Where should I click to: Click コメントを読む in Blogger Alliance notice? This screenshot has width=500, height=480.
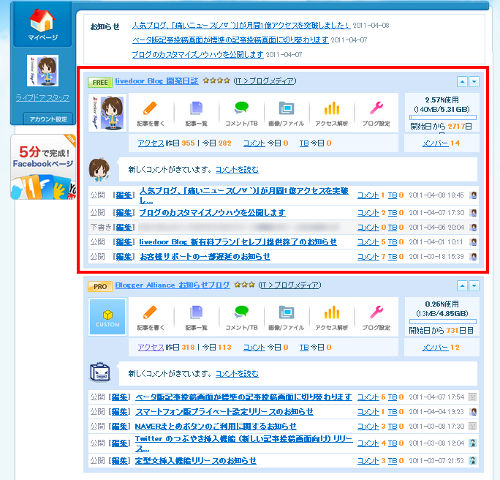(x=237, y=374)
